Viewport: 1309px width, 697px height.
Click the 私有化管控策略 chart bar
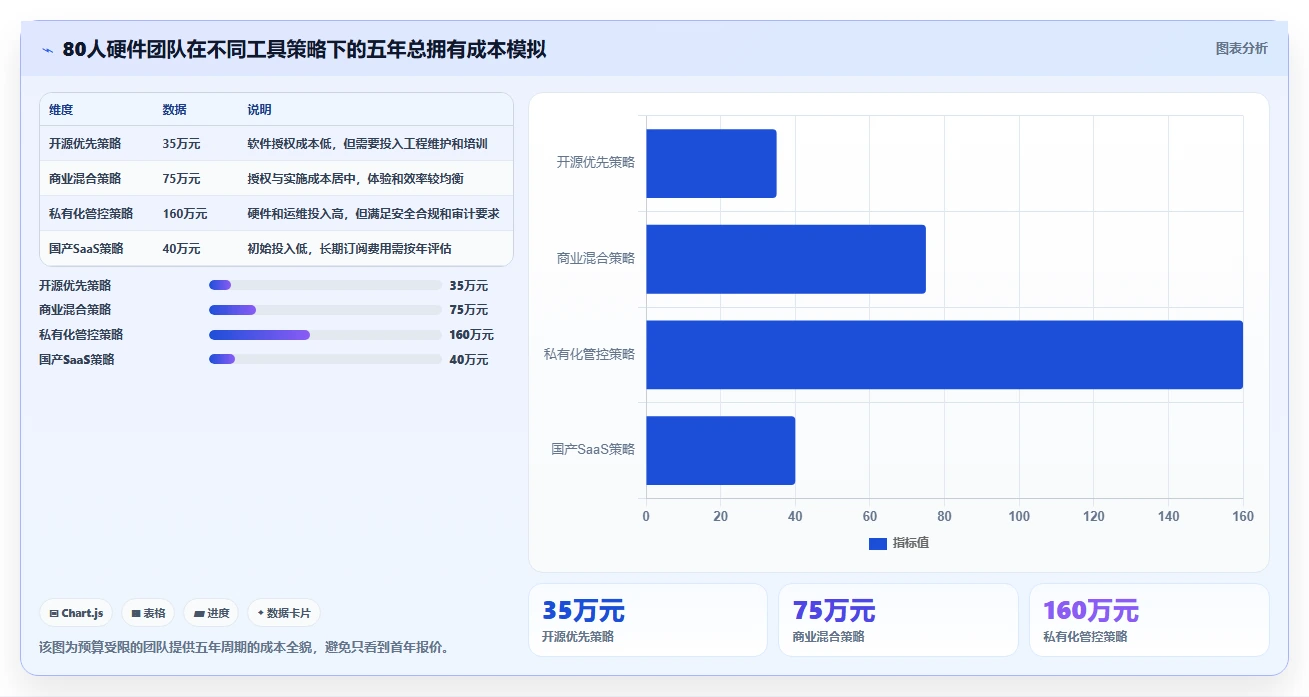coord(944,355)
